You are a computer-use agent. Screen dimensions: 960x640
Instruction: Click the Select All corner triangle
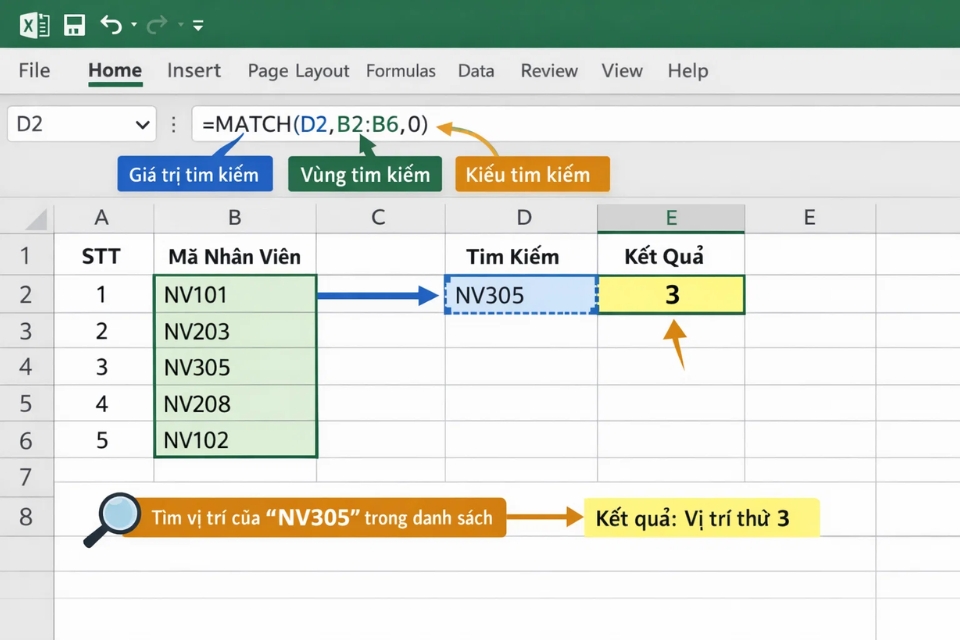(x=36, y=219)
